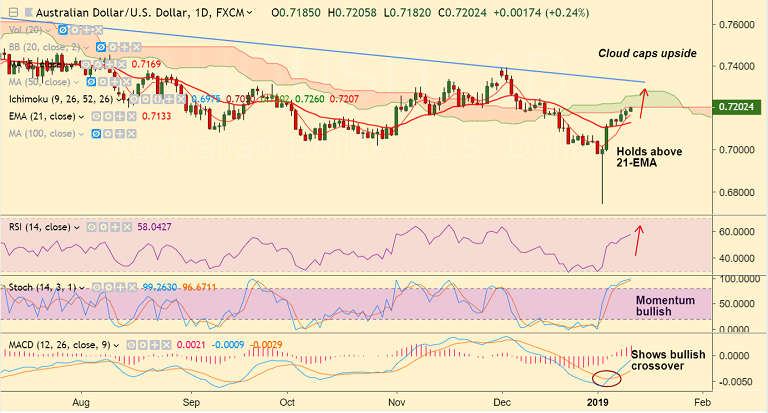The width and height of the screenshot is (768, 413).
Task: Delete the BB (20, close, 2) indicator
Action: point(136,48)
